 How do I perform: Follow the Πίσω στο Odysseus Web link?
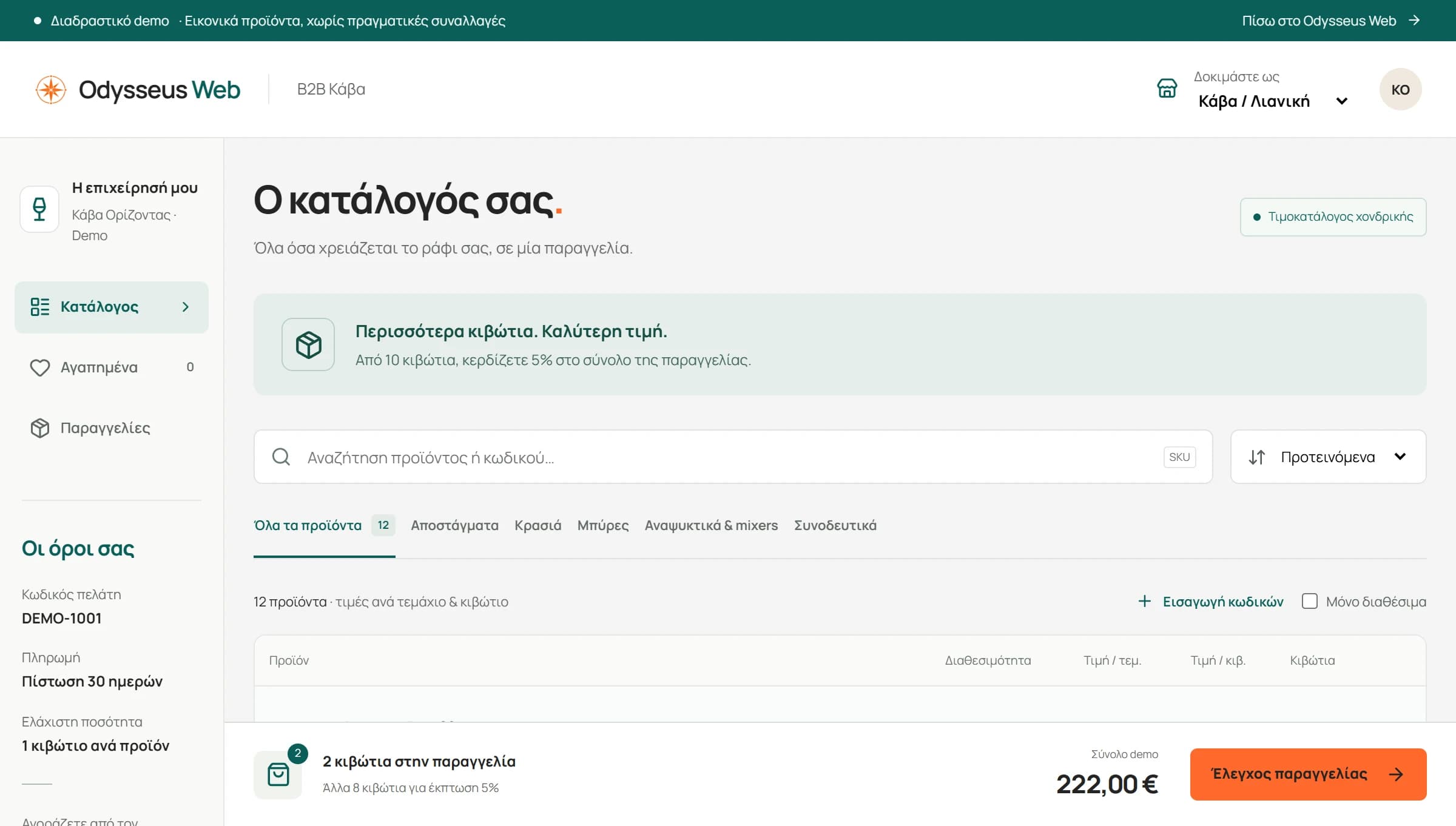(1331, 21)
